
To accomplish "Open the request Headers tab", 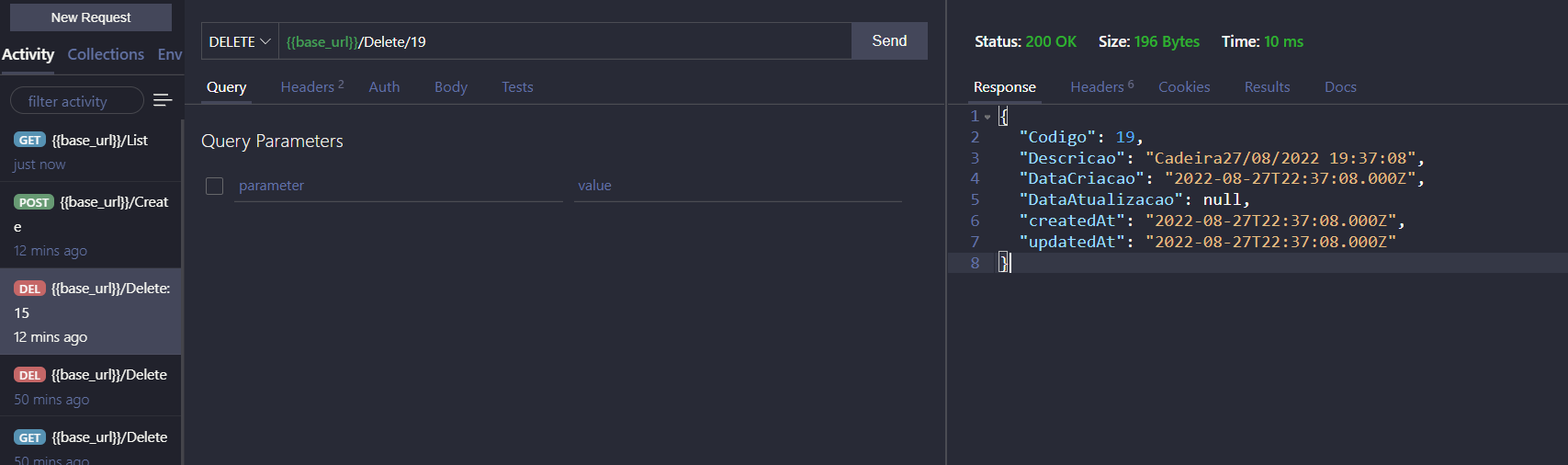I will click(x=312, y=87).
